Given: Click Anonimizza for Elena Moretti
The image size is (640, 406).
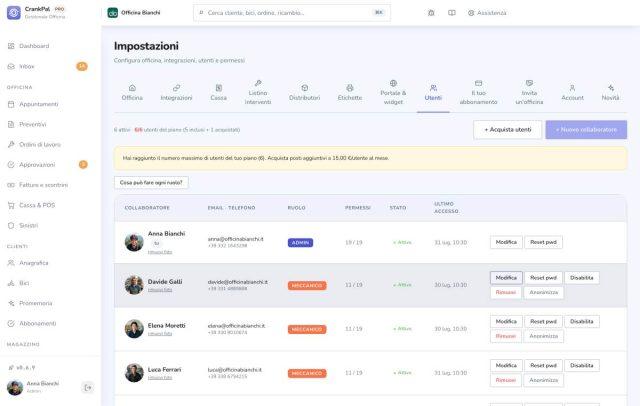Looking at the screenshot, I should pyautogui.click(x=544, y=336).
